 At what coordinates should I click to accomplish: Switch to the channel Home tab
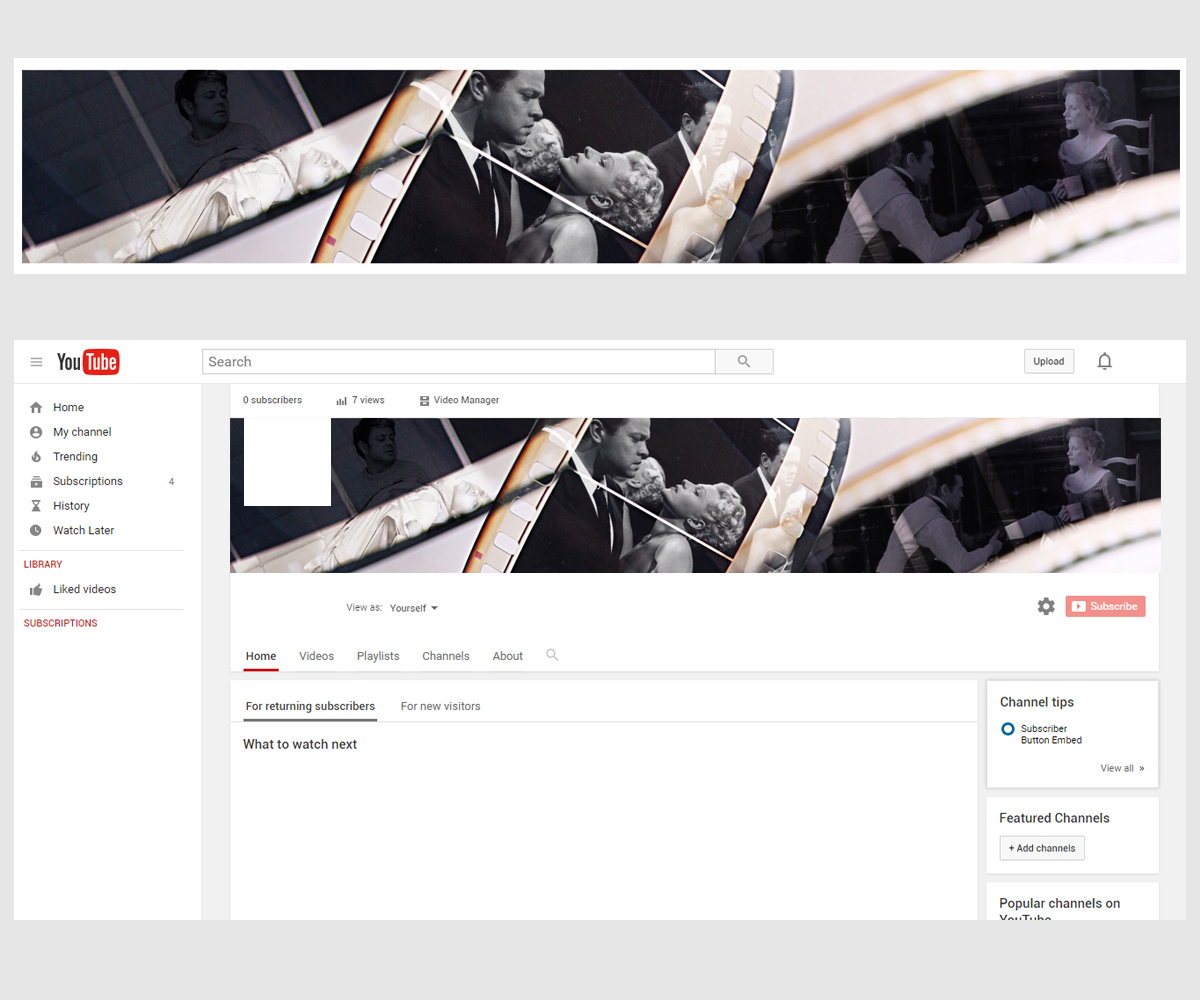261,656
